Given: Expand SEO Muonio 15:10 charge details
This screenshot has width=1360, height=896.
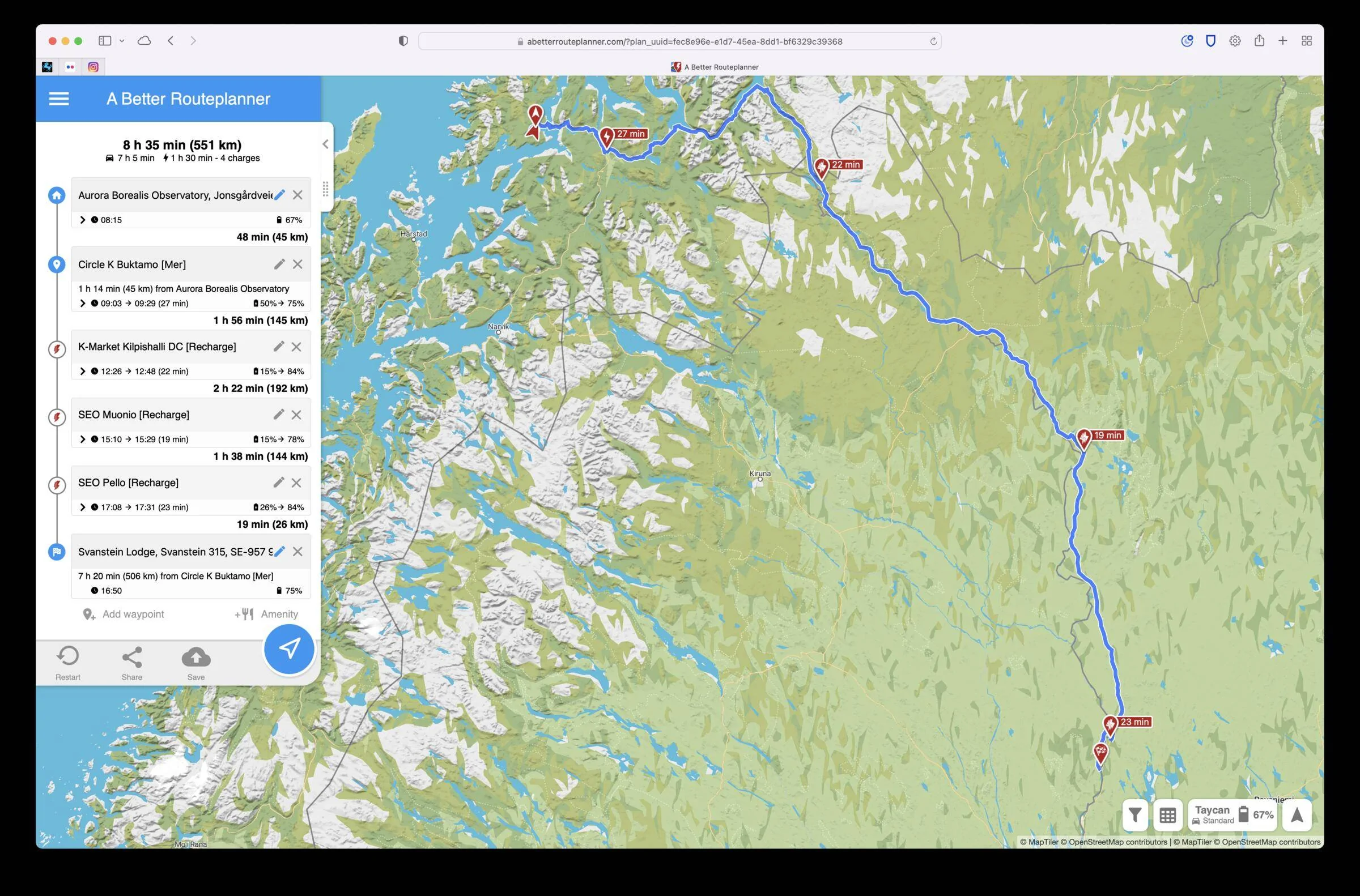Looking at the screenshot, I should [x=83, y=440].
